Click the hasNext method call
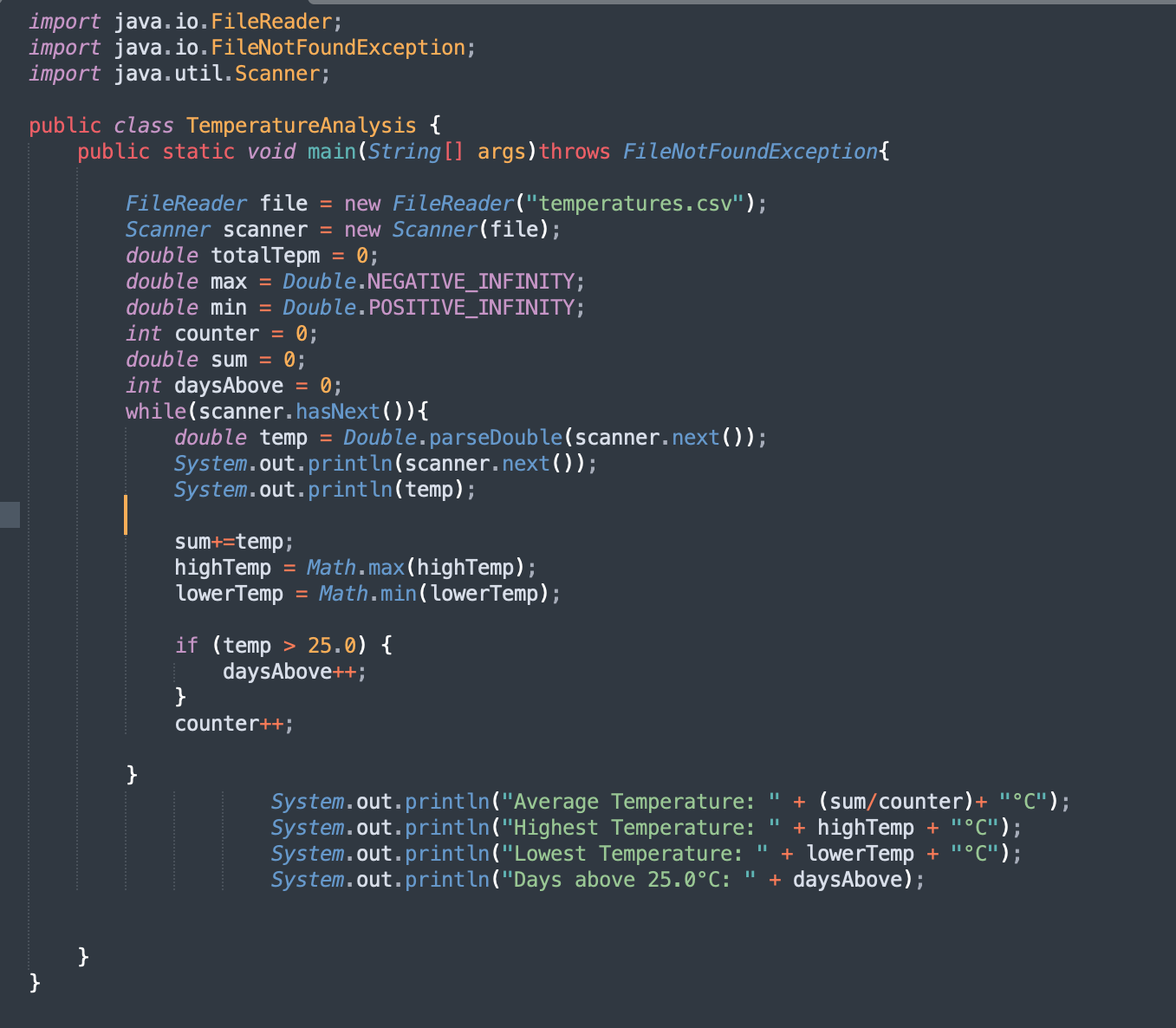The image size is (1176, 1028). click(x=338, y=412)
